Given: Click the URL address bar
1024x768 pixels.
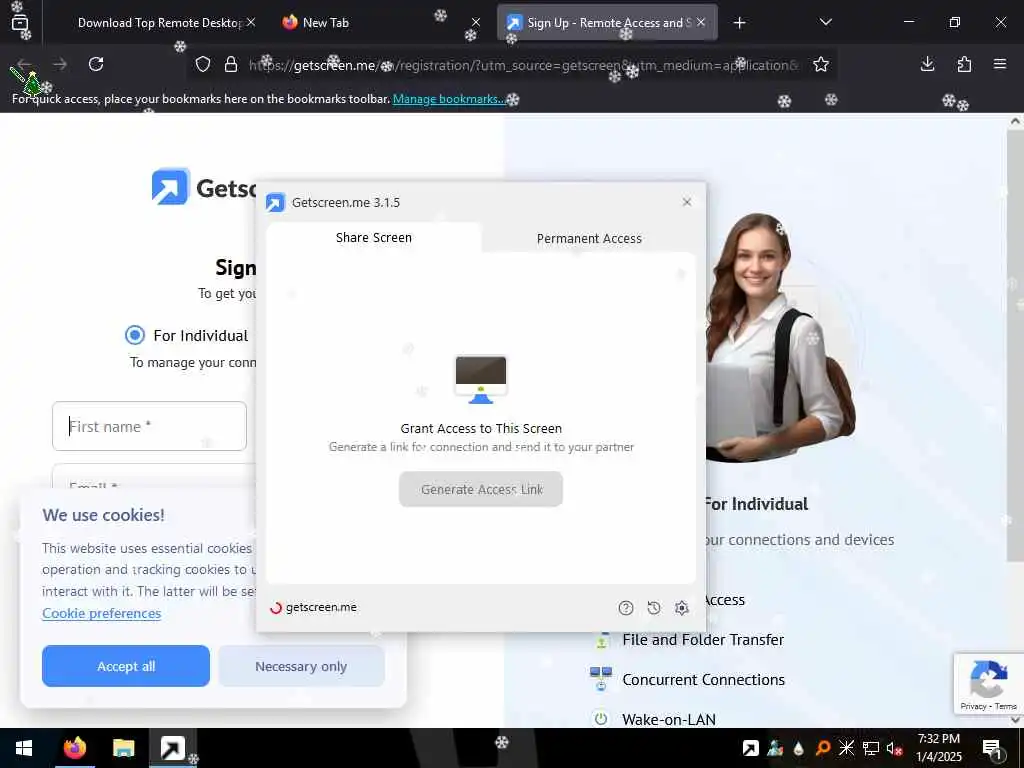Looking at the screenshot, I should click(522, 65).
